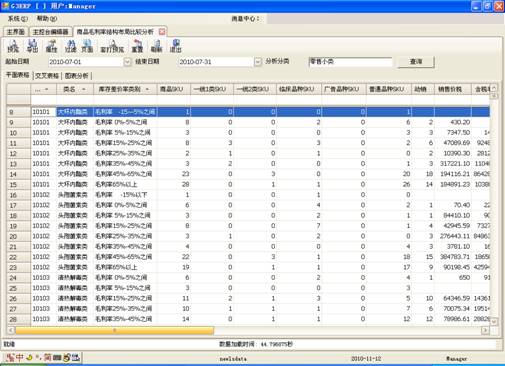Click the 导出 (Export) toolbar icon

pyautogui.click(x=32, y=46)
